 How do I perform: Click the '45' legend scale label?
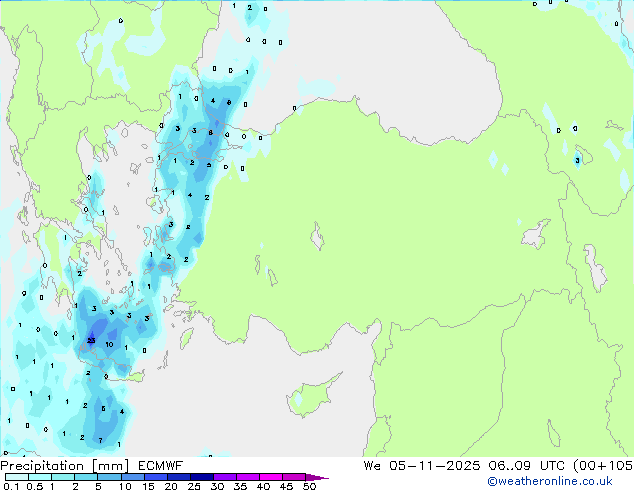point(286,486)
